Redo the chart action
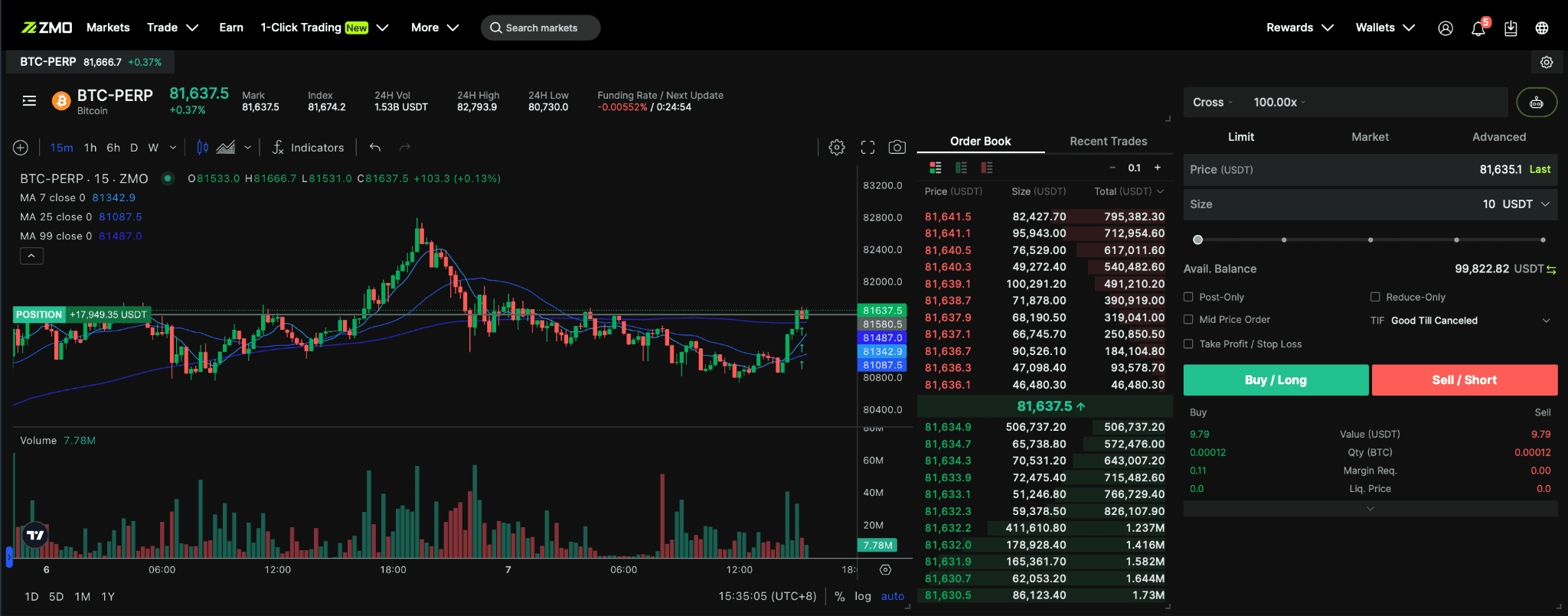 click(405, 148)
